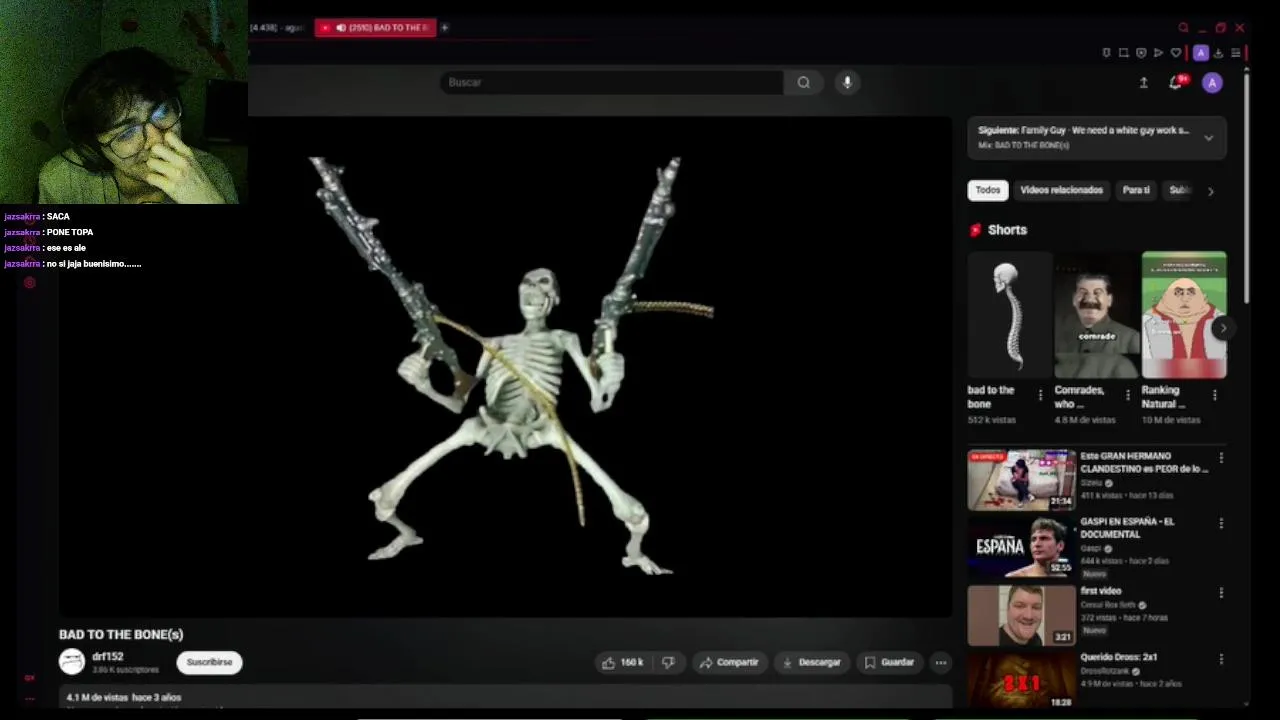This screenshot has width=1280, height=720.
Task: Click the browser heart bookmark icon
Action: (1176, 53)
